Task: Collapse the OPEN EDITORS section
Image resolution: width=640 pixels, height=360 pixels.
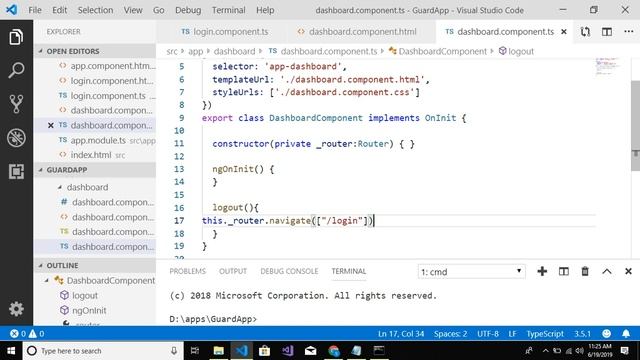Action: pos(40,51)
